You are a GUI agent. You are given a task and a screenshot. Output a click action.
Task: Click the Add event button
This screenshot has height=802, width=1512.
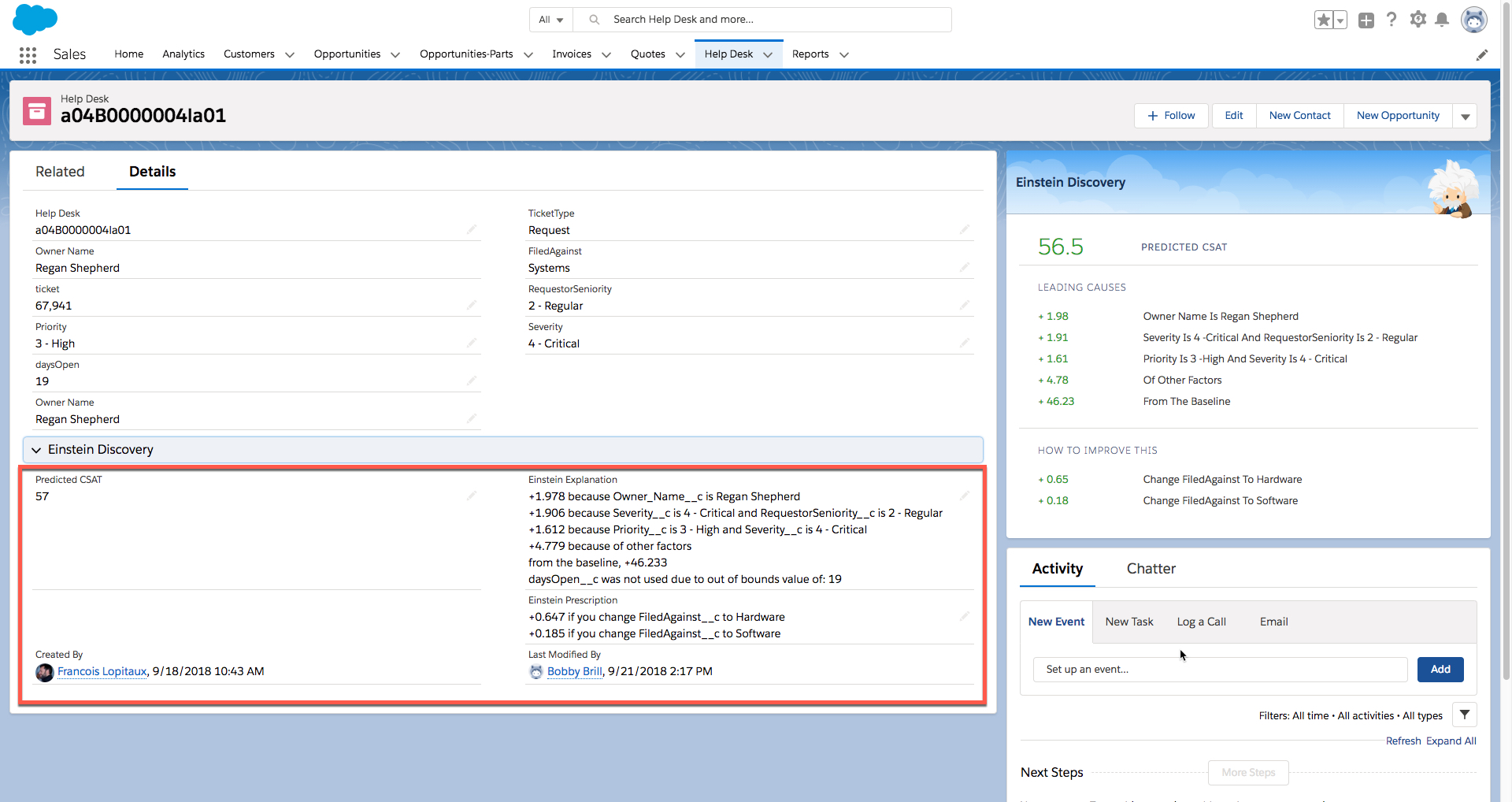(x=1440, y=670)
